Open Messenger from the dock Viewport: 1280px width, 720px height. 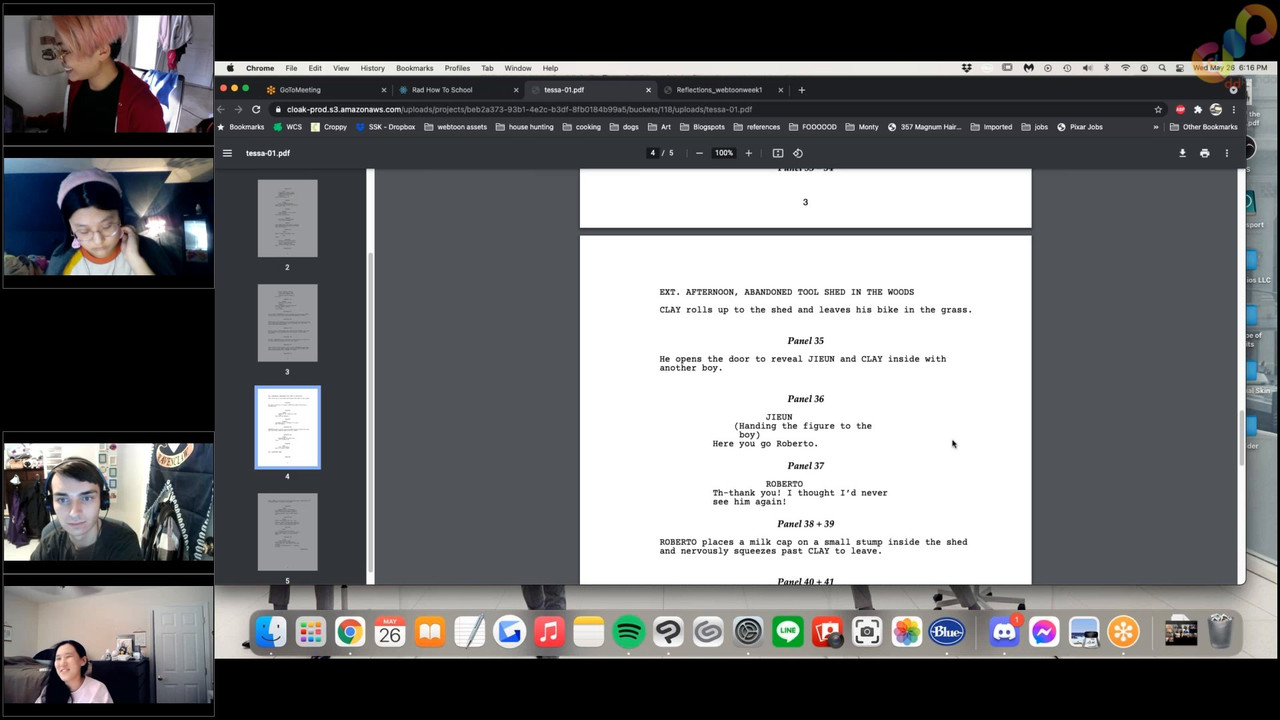[x=1044, y=631]
